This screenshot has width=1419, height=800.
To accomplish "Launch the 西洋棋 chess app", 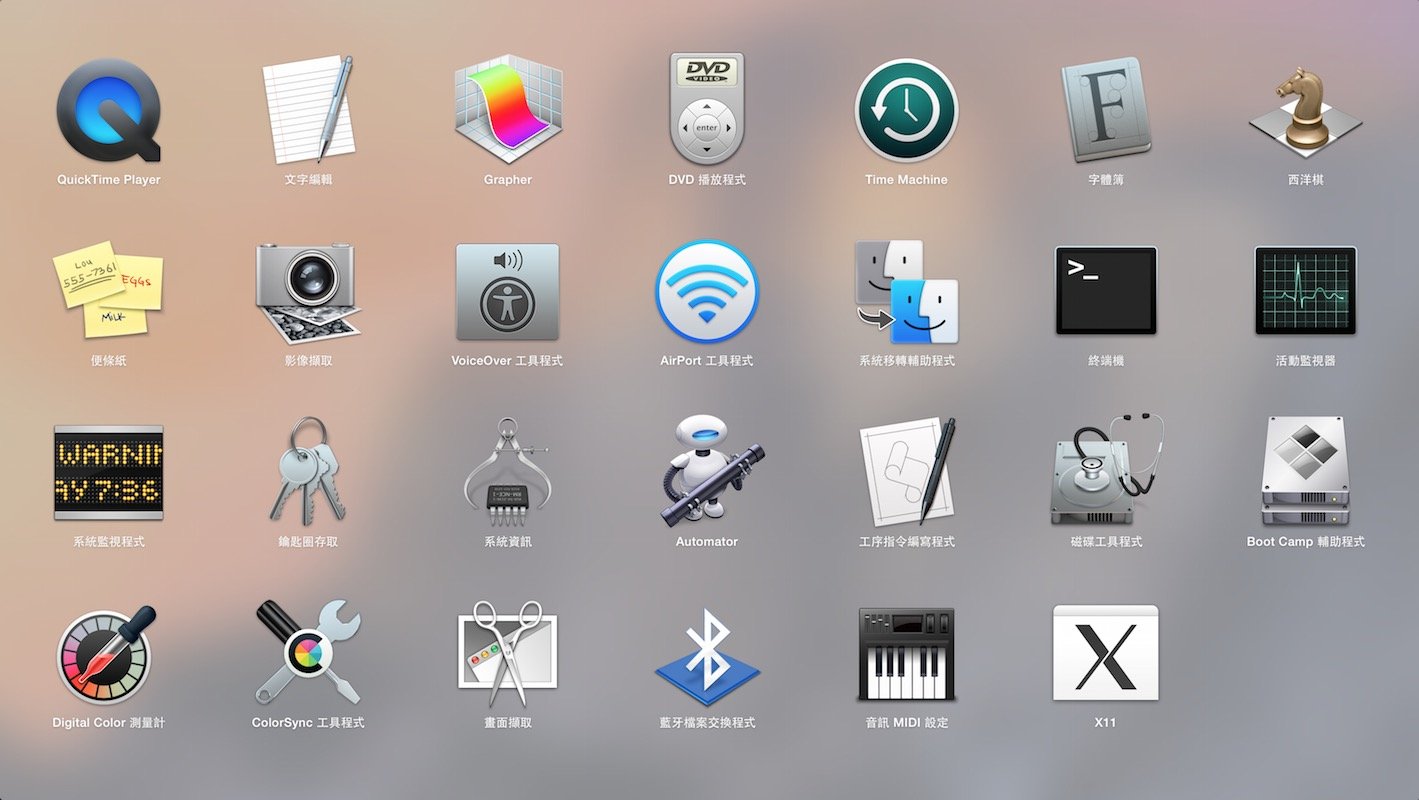I will point(1305,110).
